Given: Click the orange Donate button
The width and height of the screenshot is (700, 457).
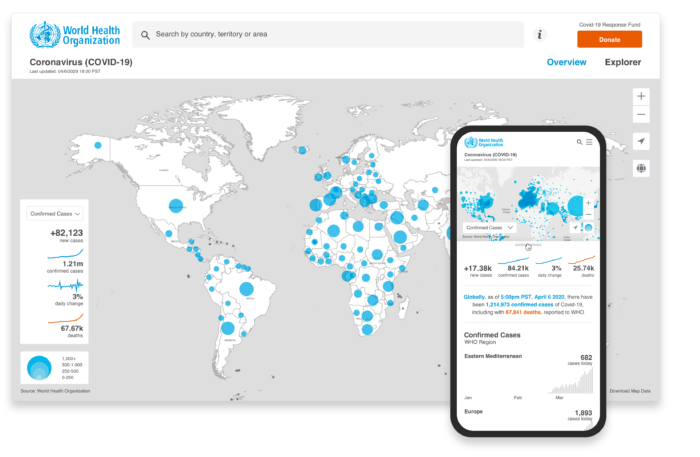Looking at the screenshot, I should [609, 39].
